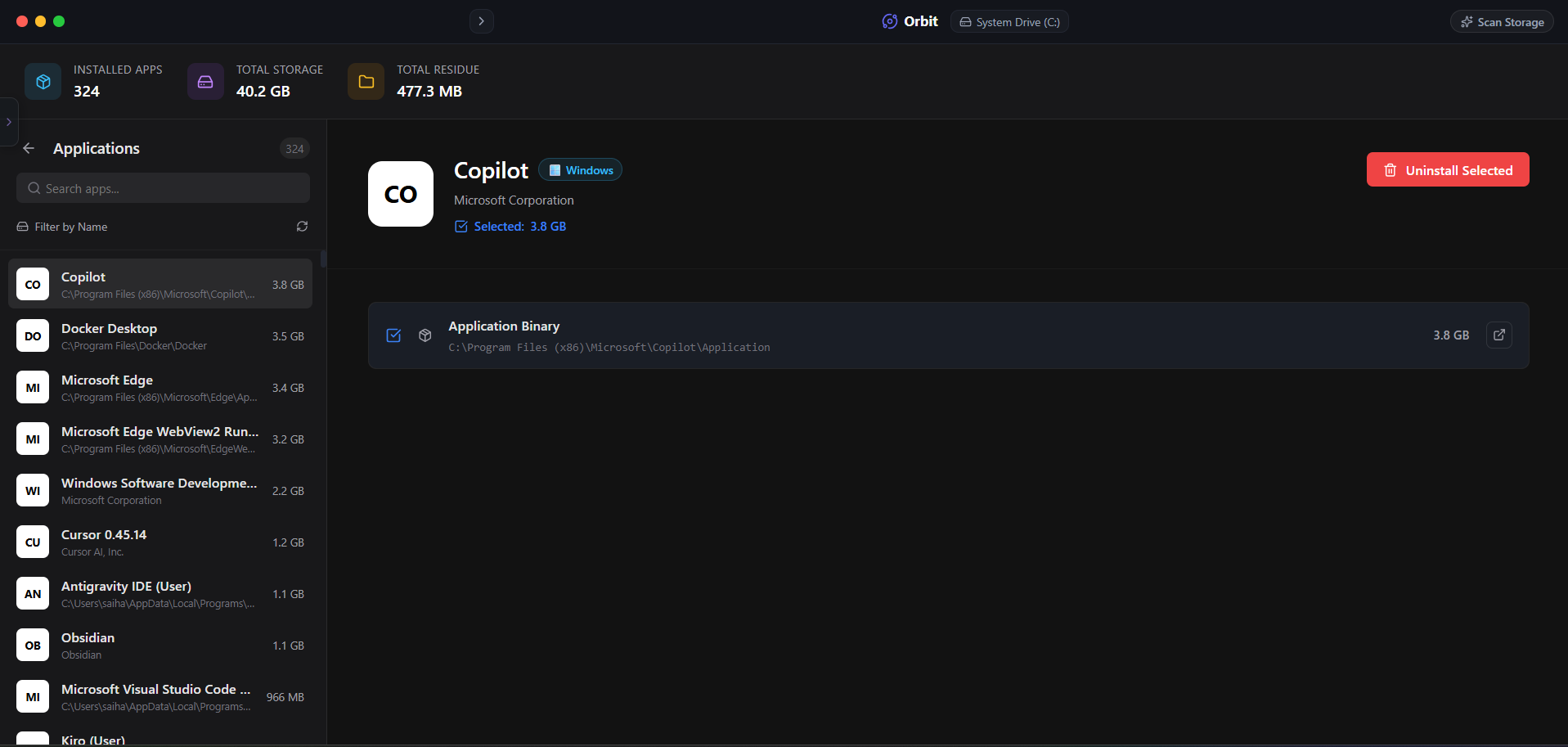Open Application Binary location externally
Image resolution: width=1568 pixels, height=747 pixels.
(x=1499, y=335)
